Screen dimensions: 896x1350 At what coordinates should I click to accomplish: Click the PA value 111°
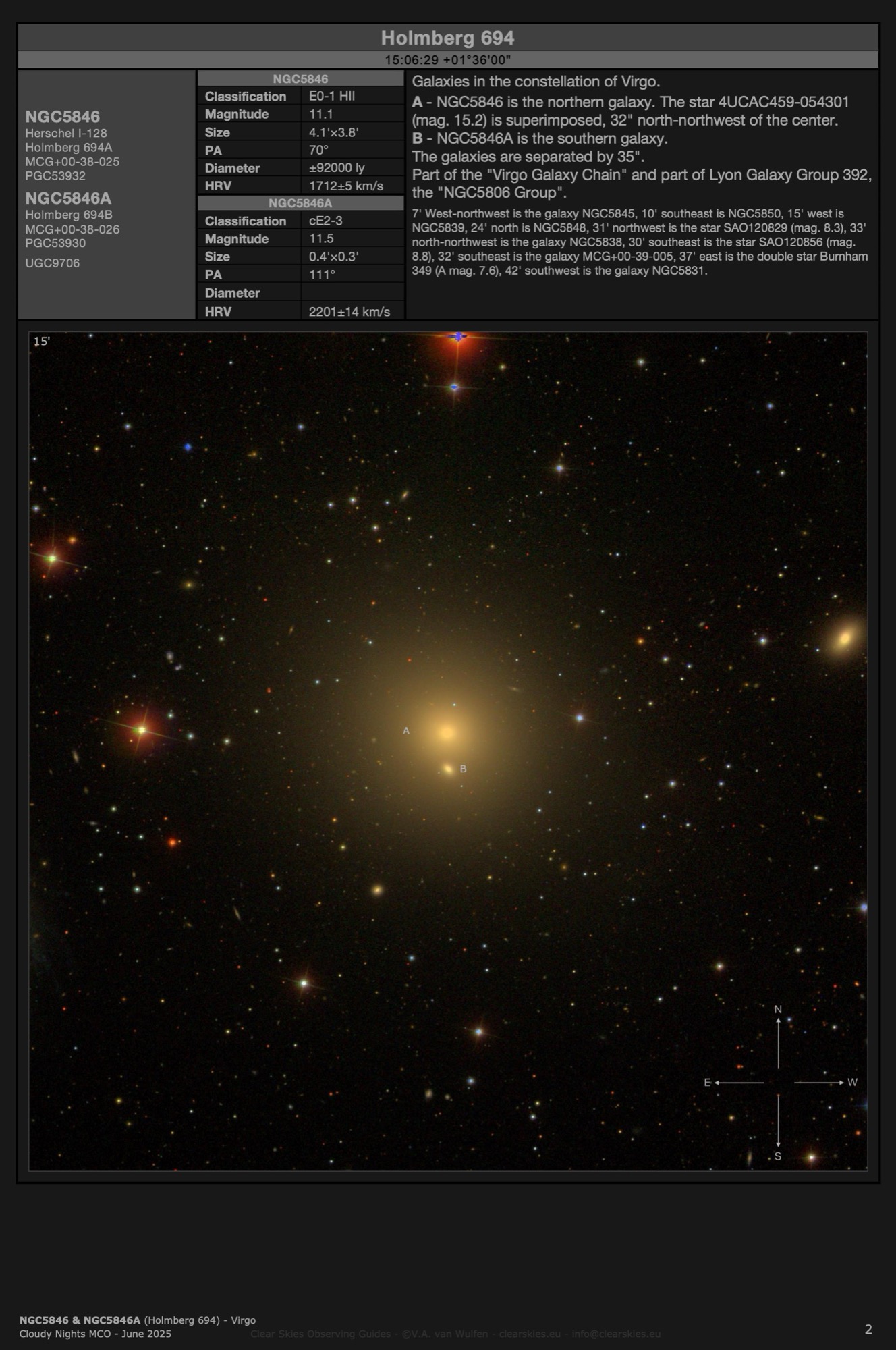click(x=322, y=275)
